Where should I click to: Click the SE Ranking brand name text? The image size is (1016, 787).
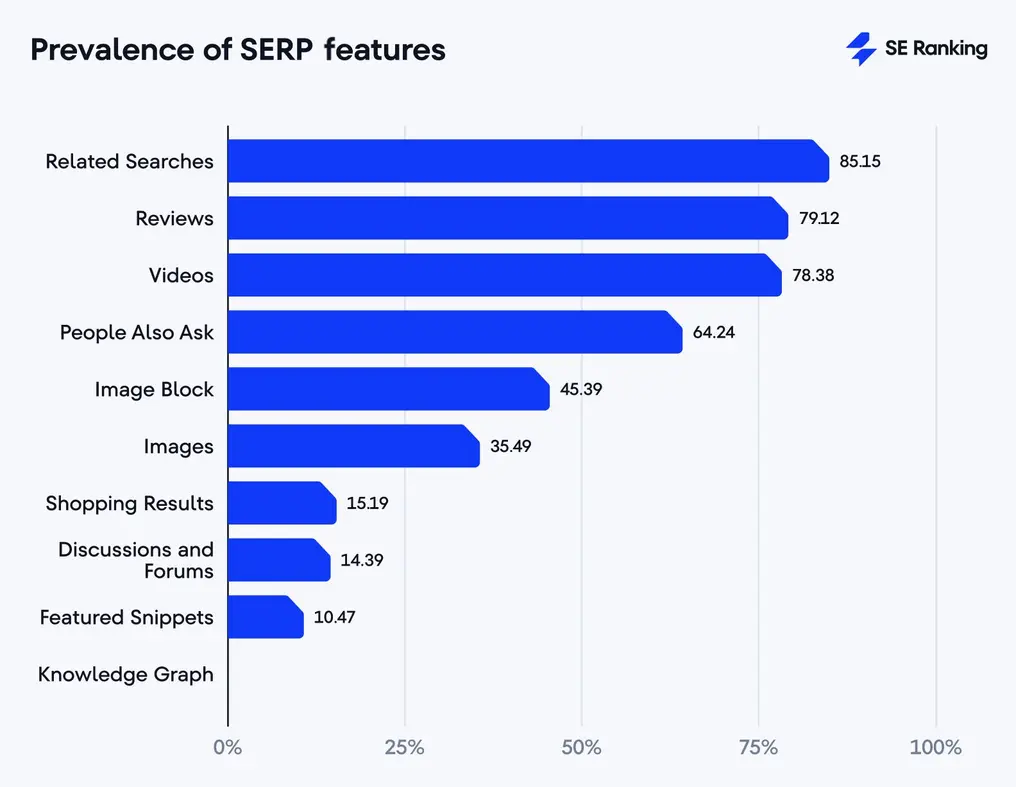click(936, 48)
